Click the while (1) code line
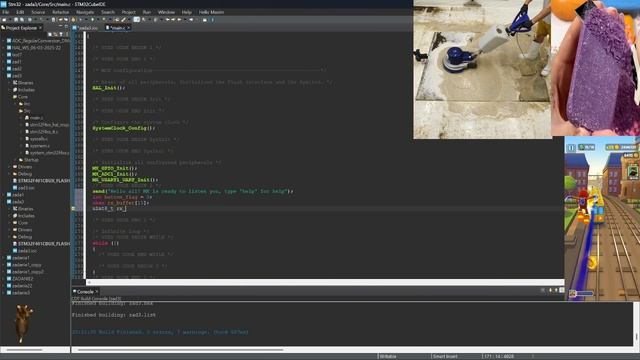The image size is (640, 360). point(106,243)
